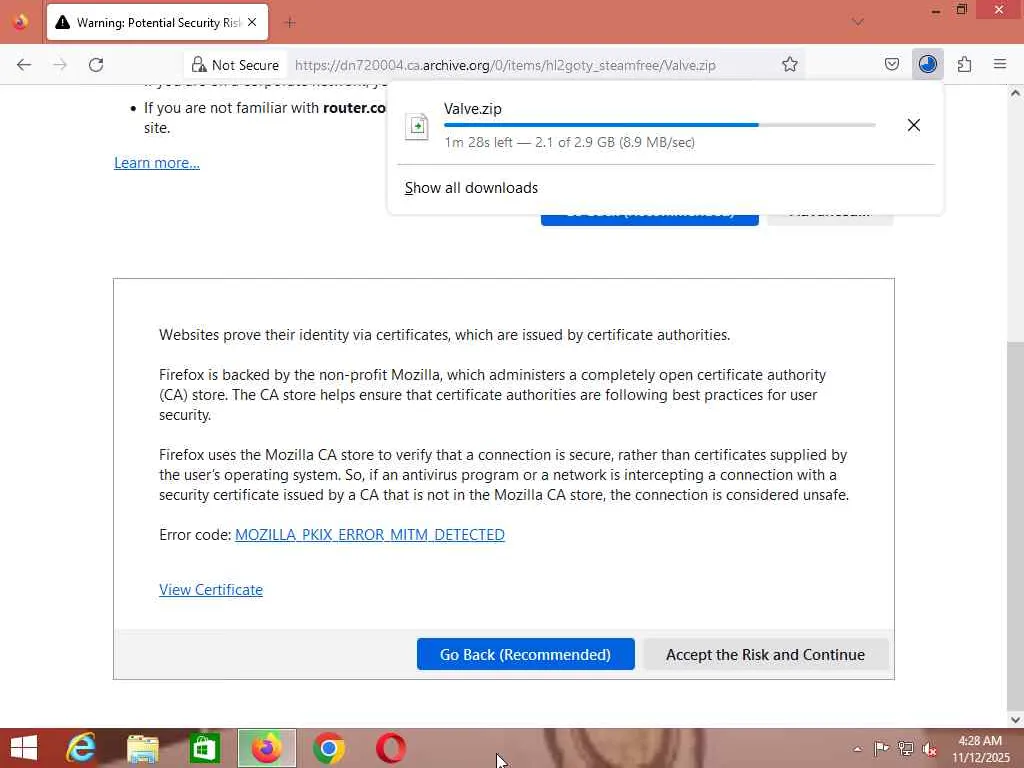Click the muted volume tray icon

929,748
